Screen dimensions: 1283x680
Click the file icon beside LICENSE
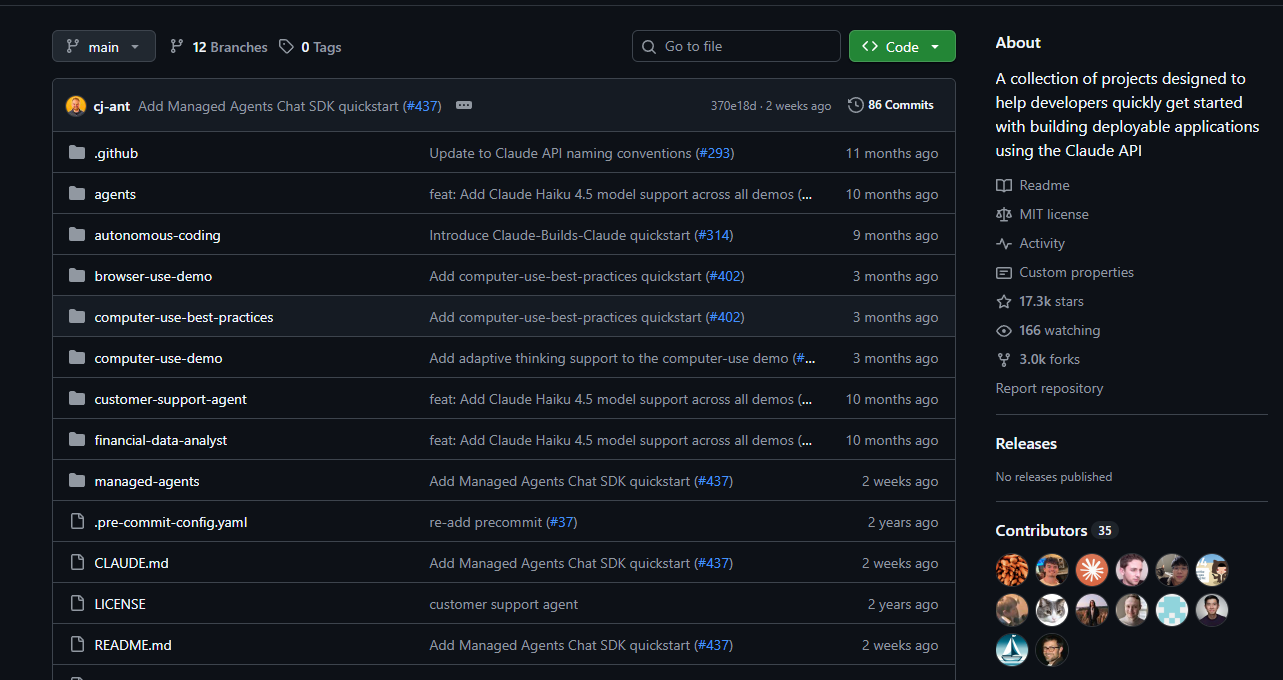click(77, 604)
